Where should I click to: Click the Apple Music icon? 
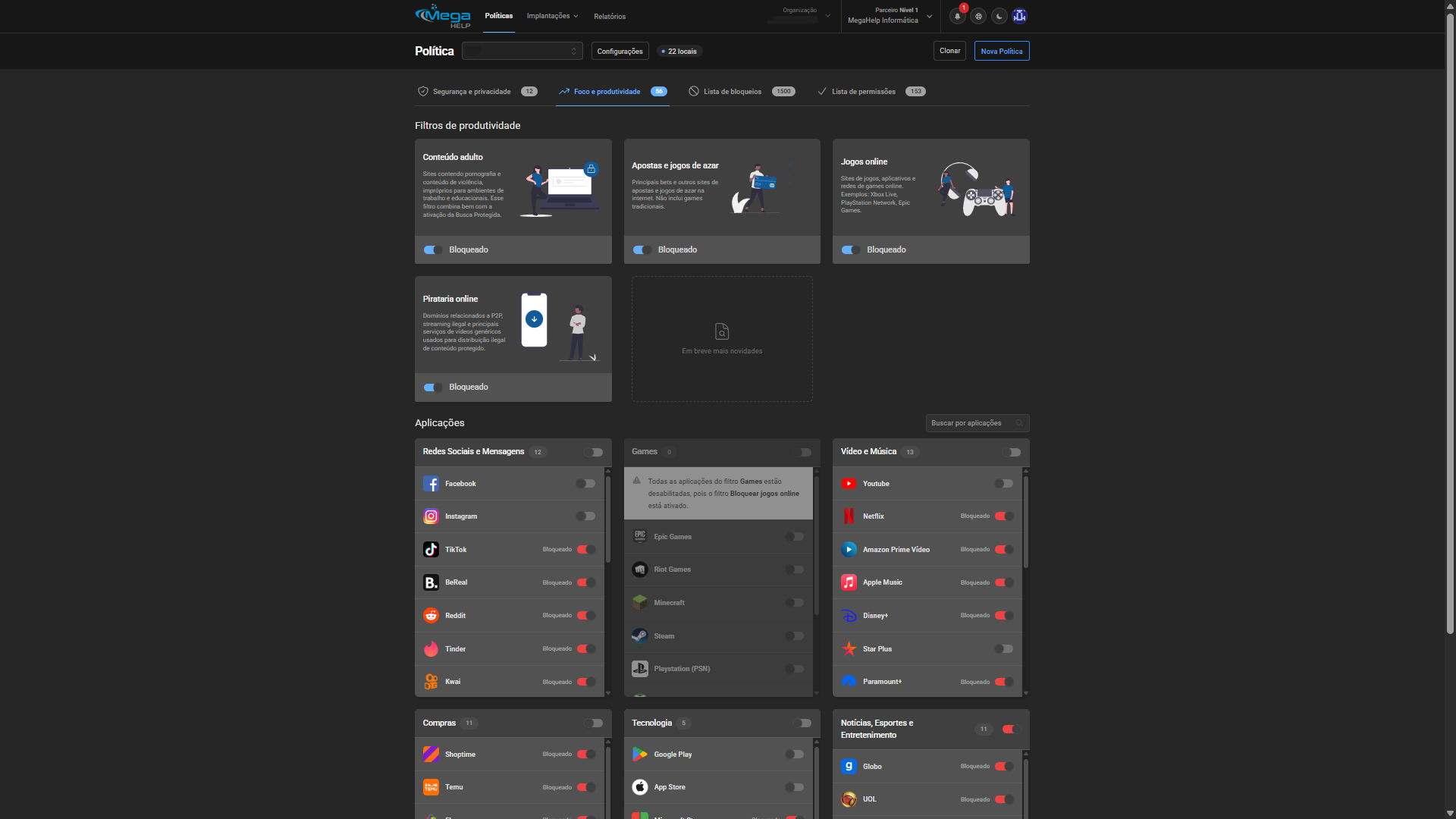tap(849, 582)
